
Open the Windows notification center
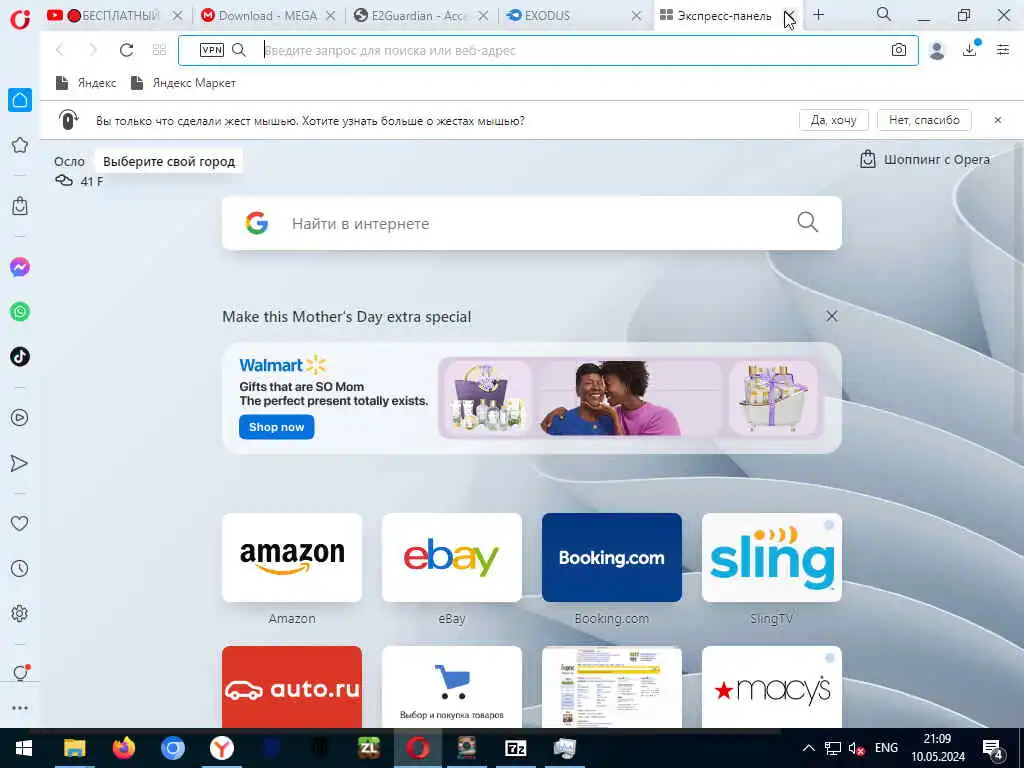pyautogui.click(x=993, y=749)
